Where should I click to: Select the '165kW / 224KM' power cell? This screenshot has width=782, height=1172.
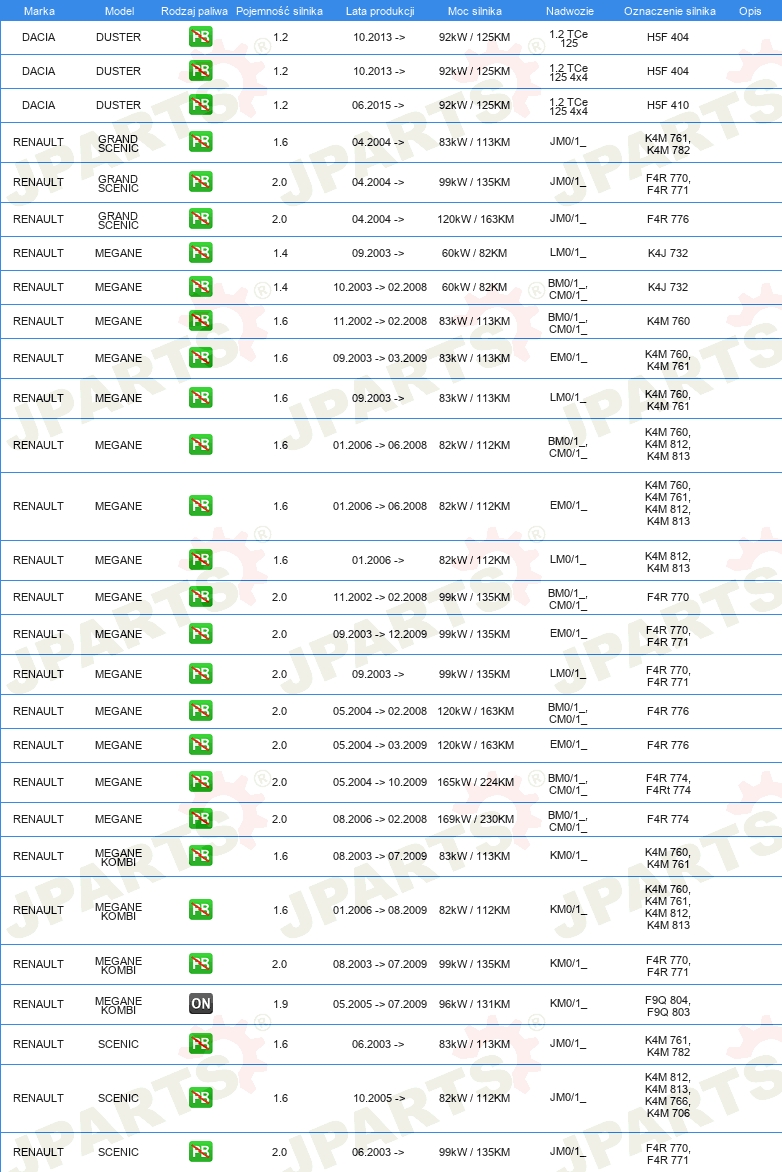click(475, 783)
